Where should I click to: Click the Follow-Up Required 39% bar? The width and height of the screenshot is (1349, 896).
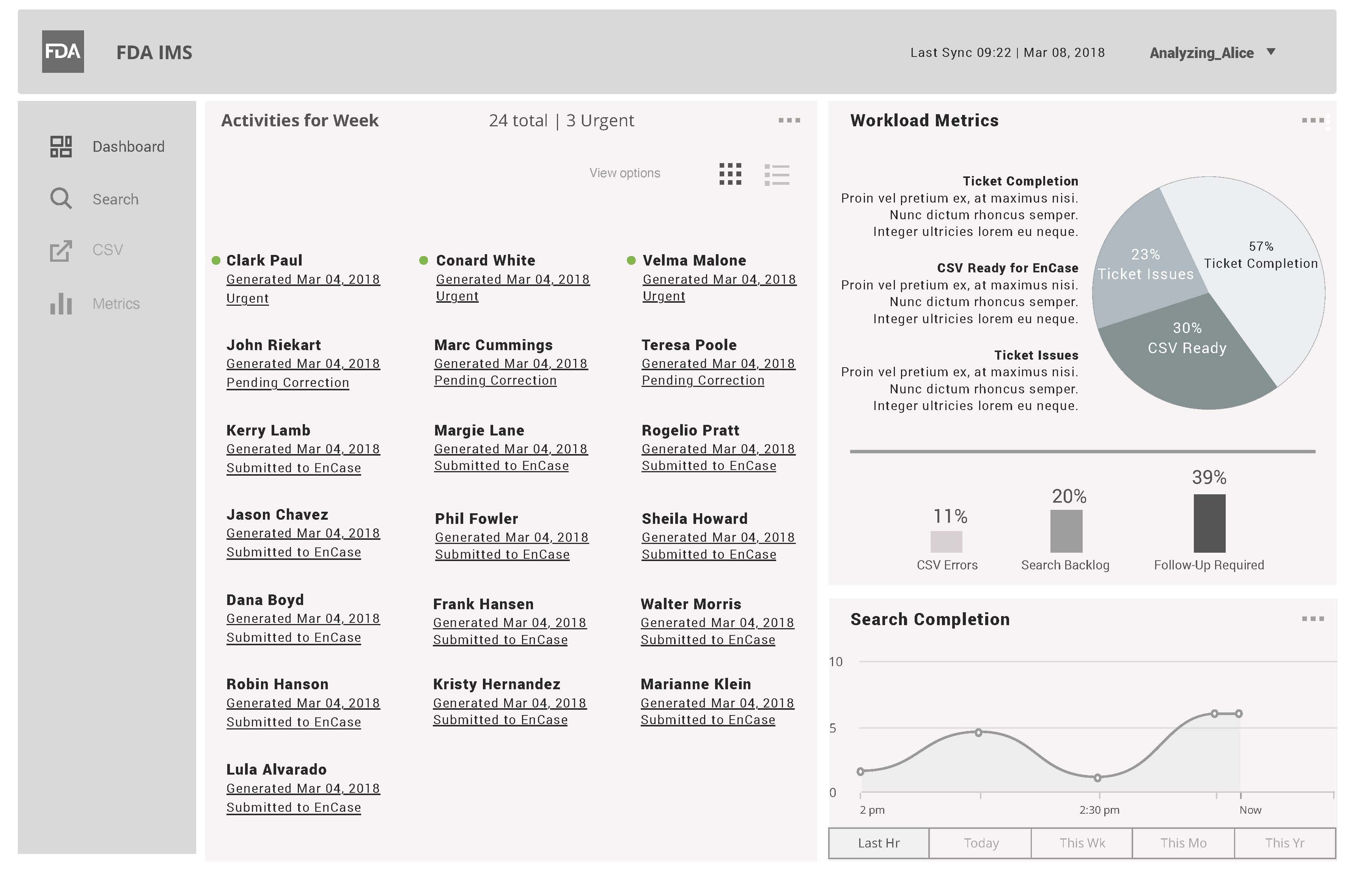(x=1209, y=523)
